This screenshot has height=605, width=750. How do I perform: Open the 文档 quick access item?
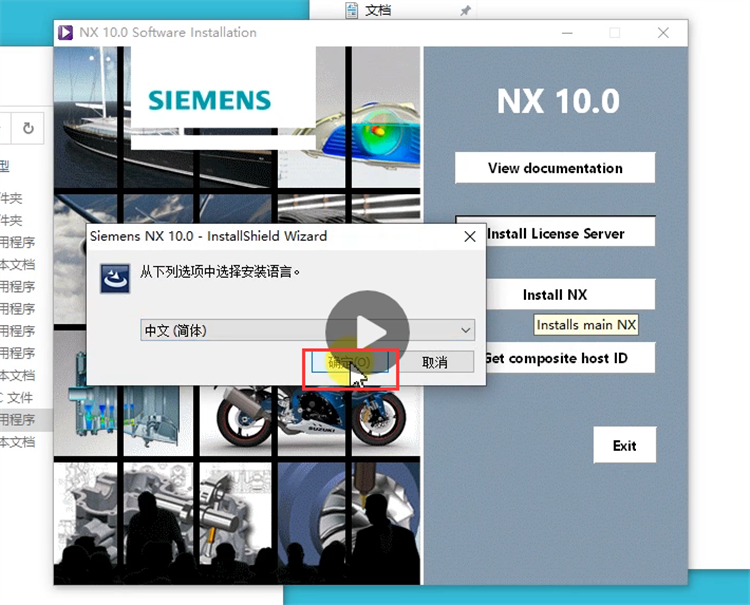[x=378, y=10]
